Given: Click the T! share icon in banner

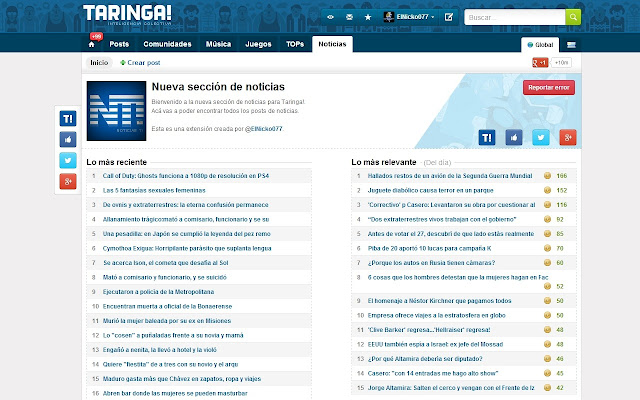Looking at the screenshot, I should click(487, 138).
